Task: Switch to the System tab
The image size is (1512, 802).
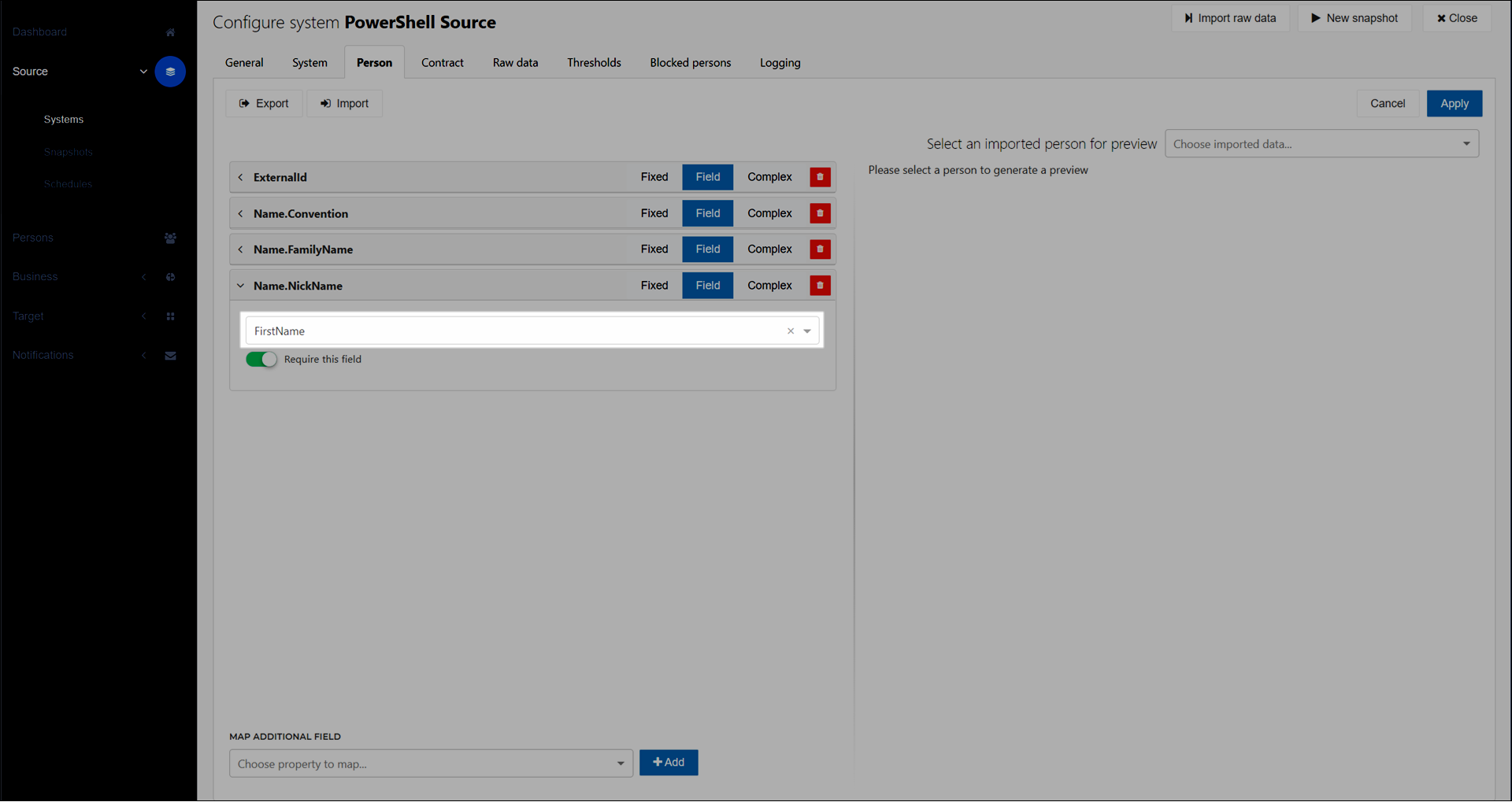Action: click(309, 63)
